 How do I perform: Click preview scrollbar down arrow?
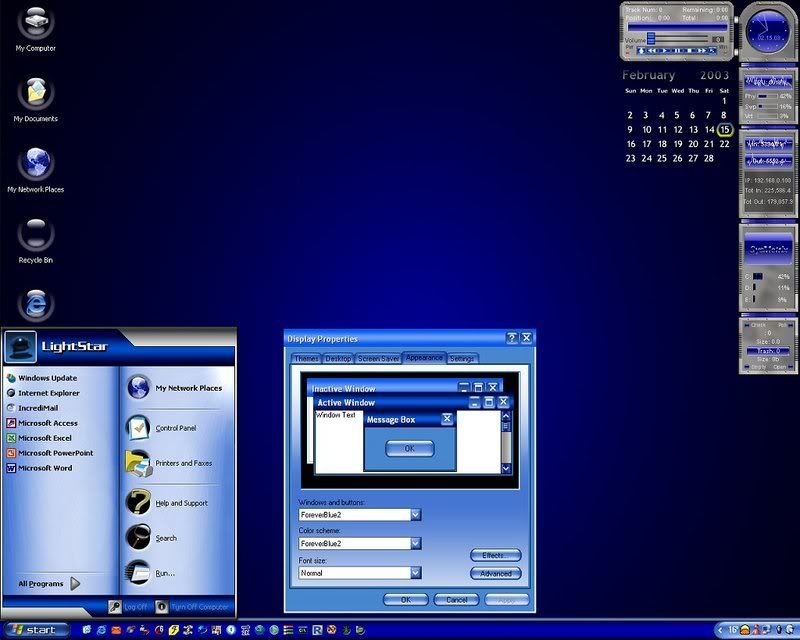(506, 467)
